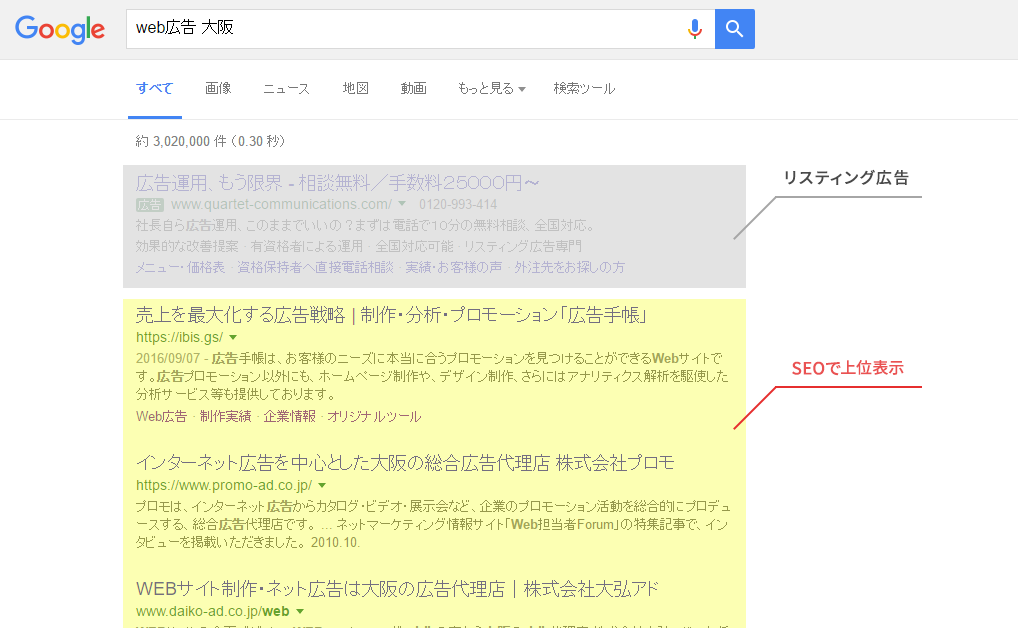Image resolution: width=1018 pixels, height=628 pixels.
Task: Open the もっと見る dropdown
Action: click(490, 89)
